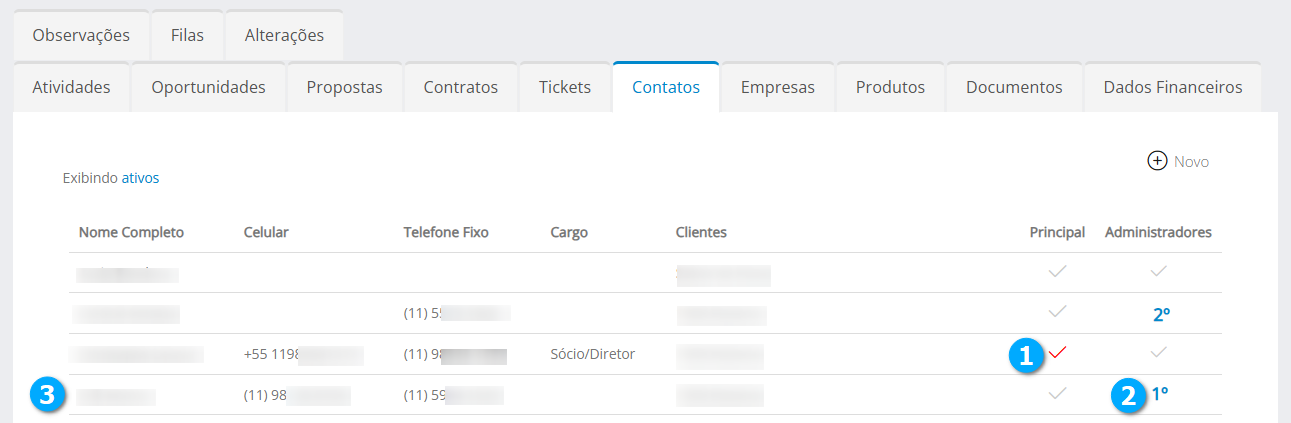Open the Documentos tab

(x=1013, y=87)
